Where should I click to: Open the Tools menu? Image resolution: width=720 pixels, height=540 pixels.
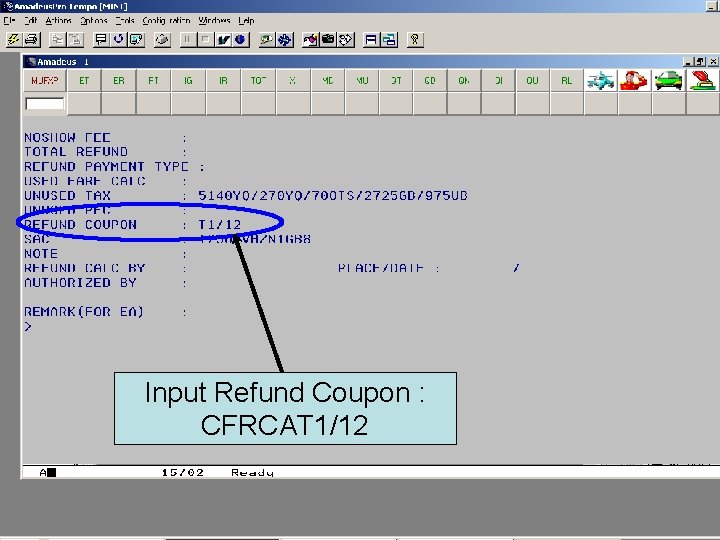[x=124, y=21]
